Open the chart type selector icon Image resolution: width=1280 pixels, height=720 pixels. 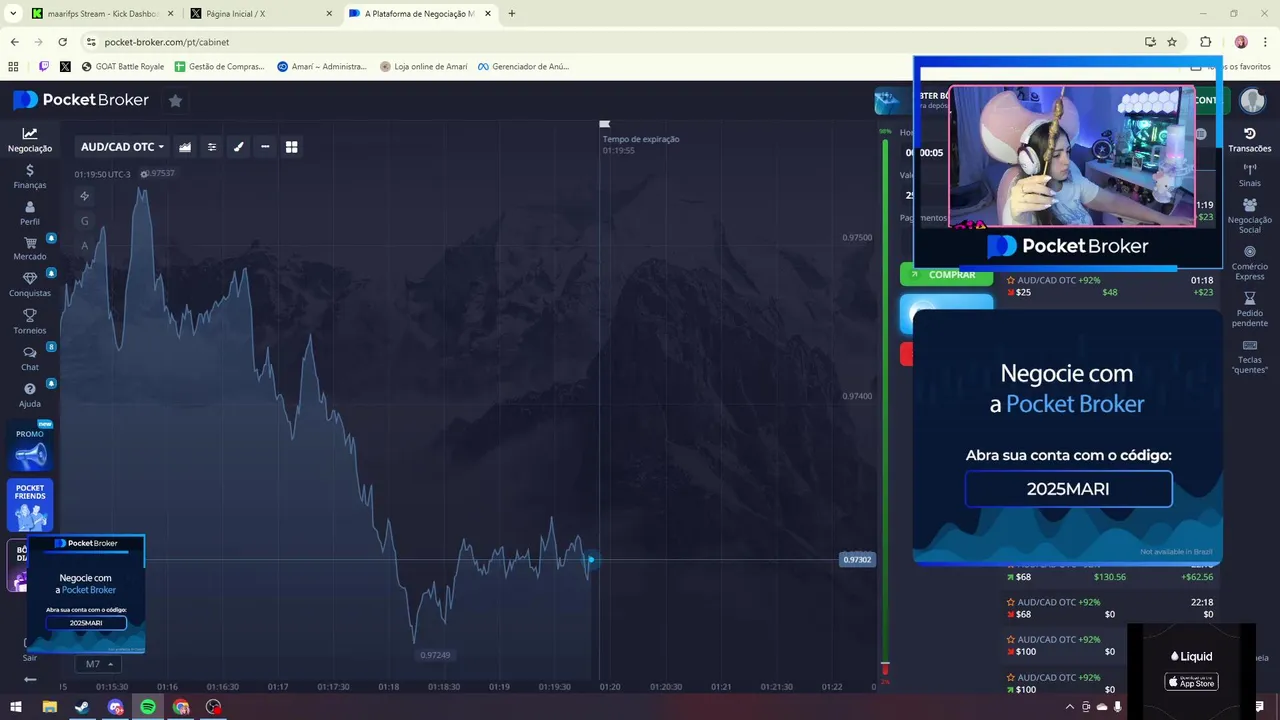185,147
